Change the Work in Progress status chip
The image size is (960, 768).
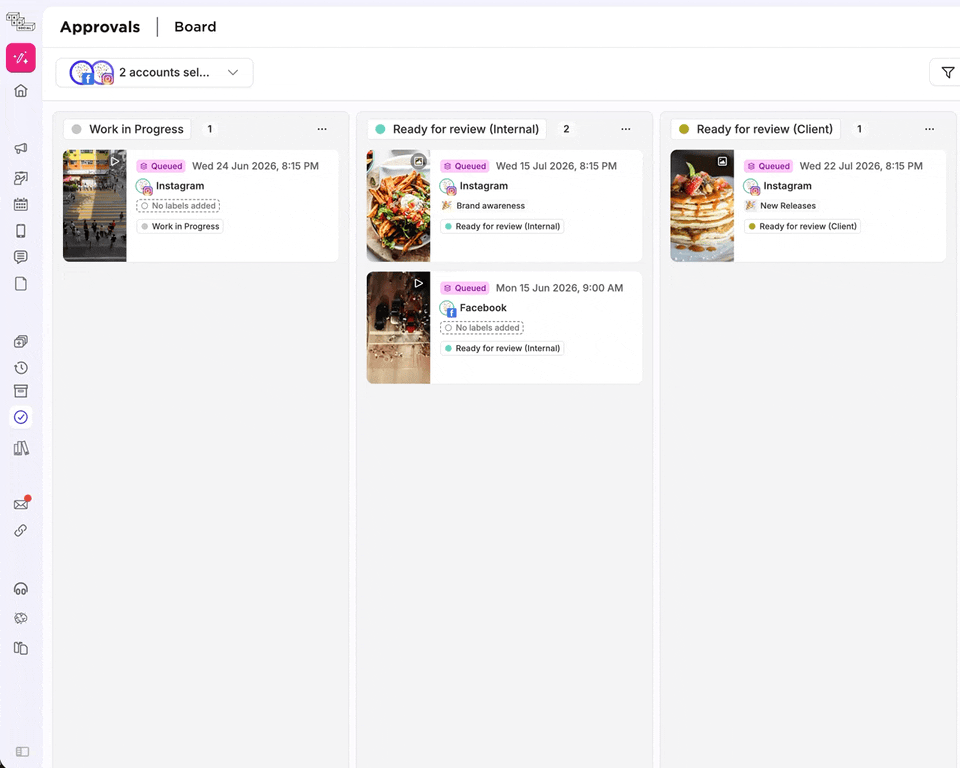pyautogui.click(x=180, y=226)
